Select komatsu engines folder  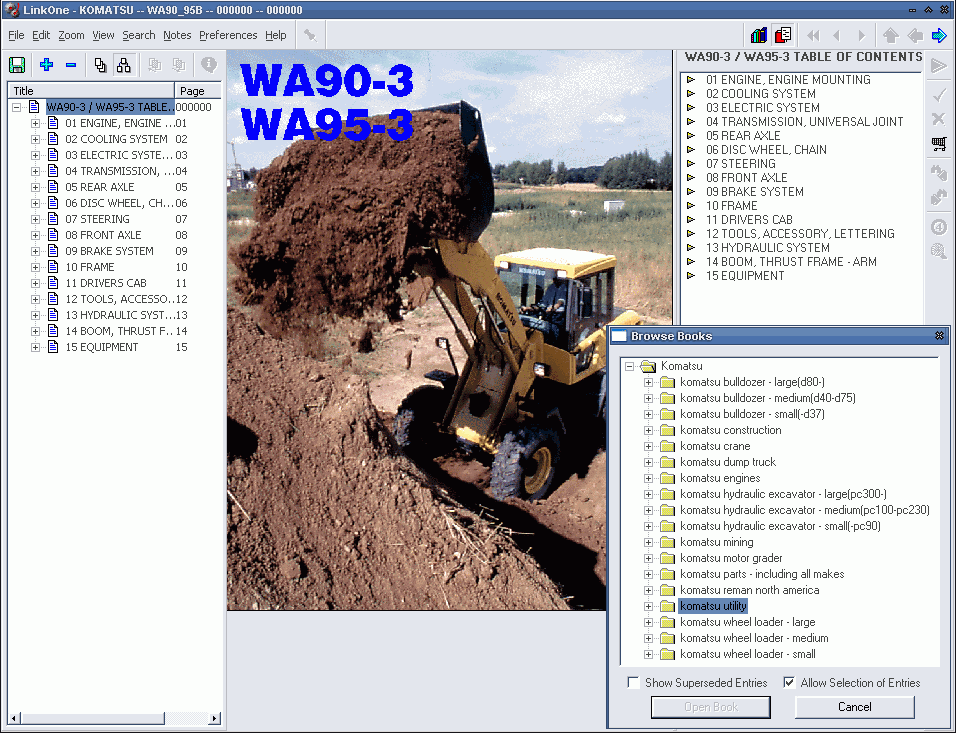pyautogui.click(x=720, y=478)
